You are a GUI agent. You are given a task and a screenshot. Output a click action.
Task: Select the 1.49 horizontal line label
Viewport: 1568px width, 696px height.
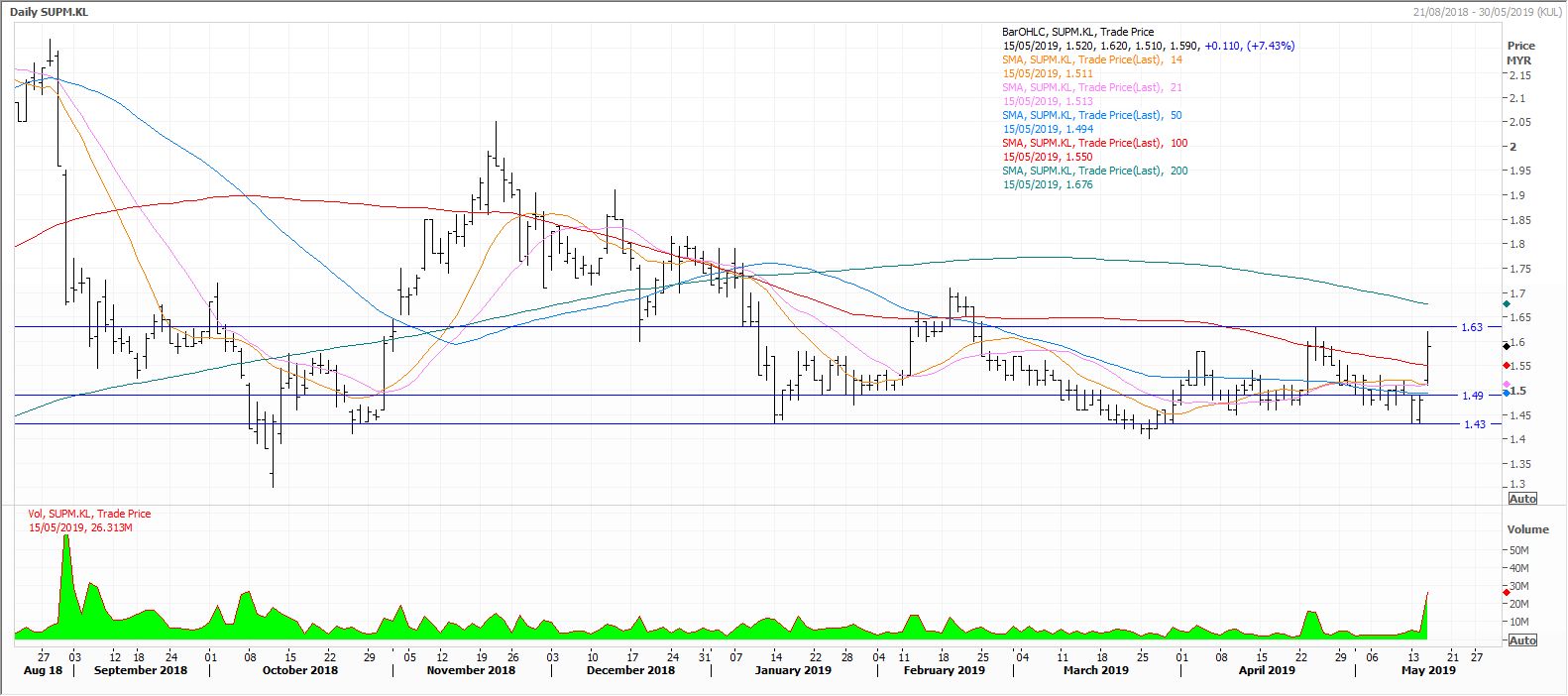(x=1472, y=396)
